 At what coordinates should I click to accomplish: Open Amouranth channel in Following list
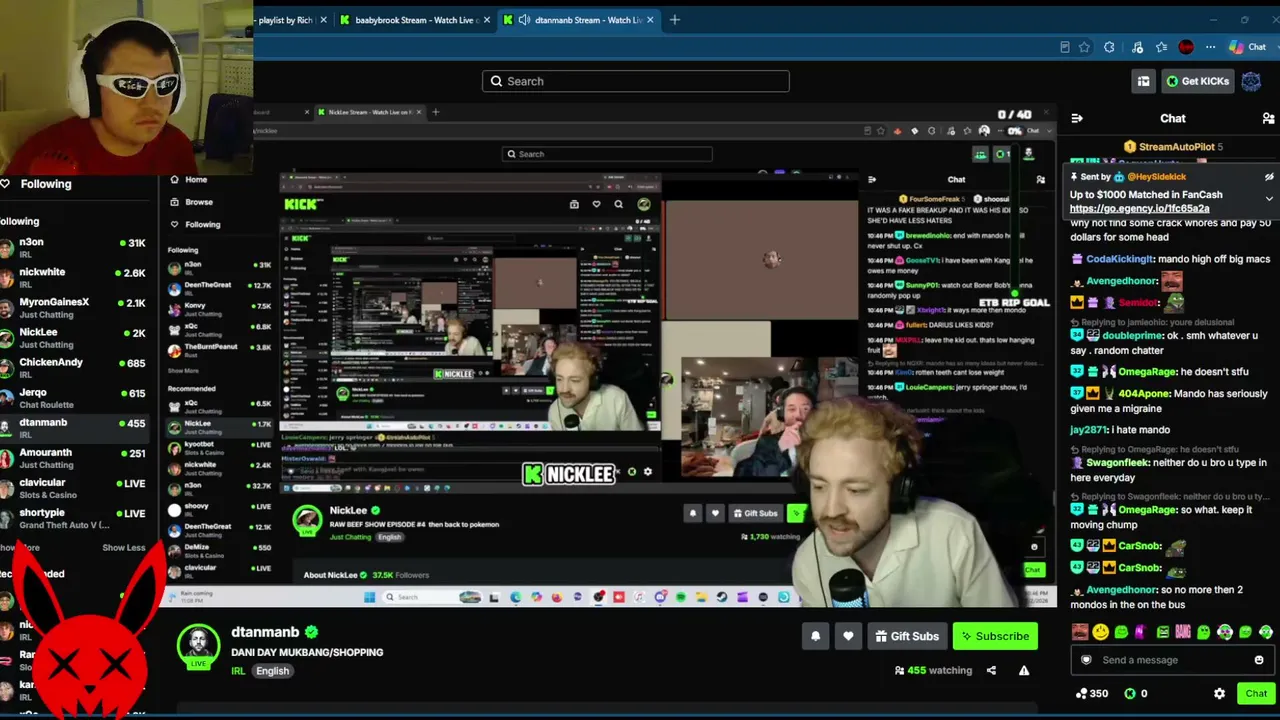coord(75,458)
